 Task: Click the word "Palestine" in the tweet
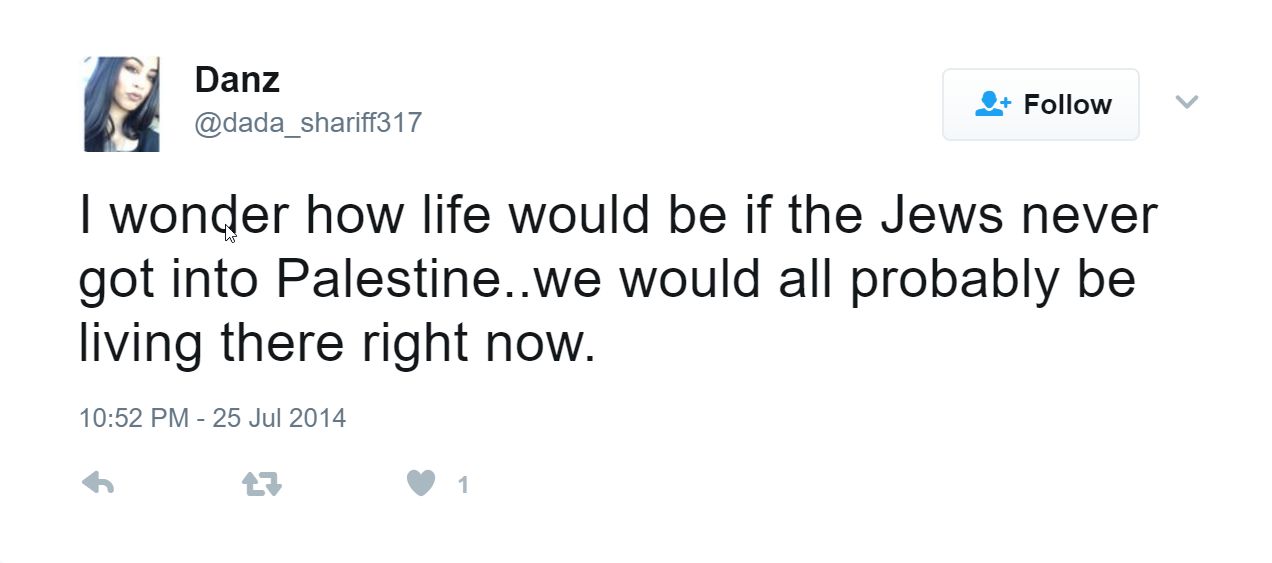(x=396, y=279)
